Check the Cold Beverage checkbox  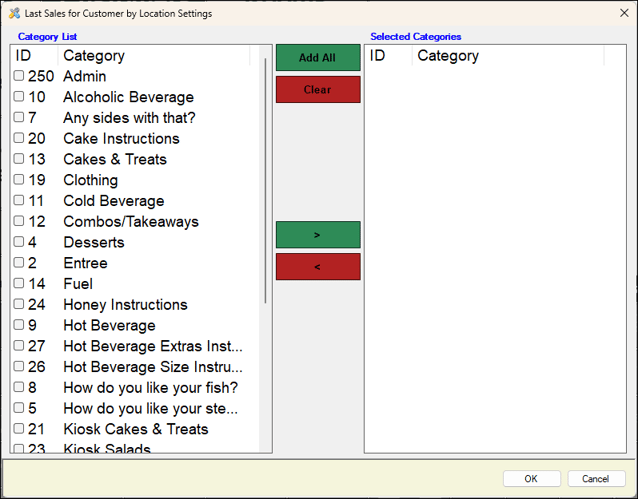pos(19,200)
